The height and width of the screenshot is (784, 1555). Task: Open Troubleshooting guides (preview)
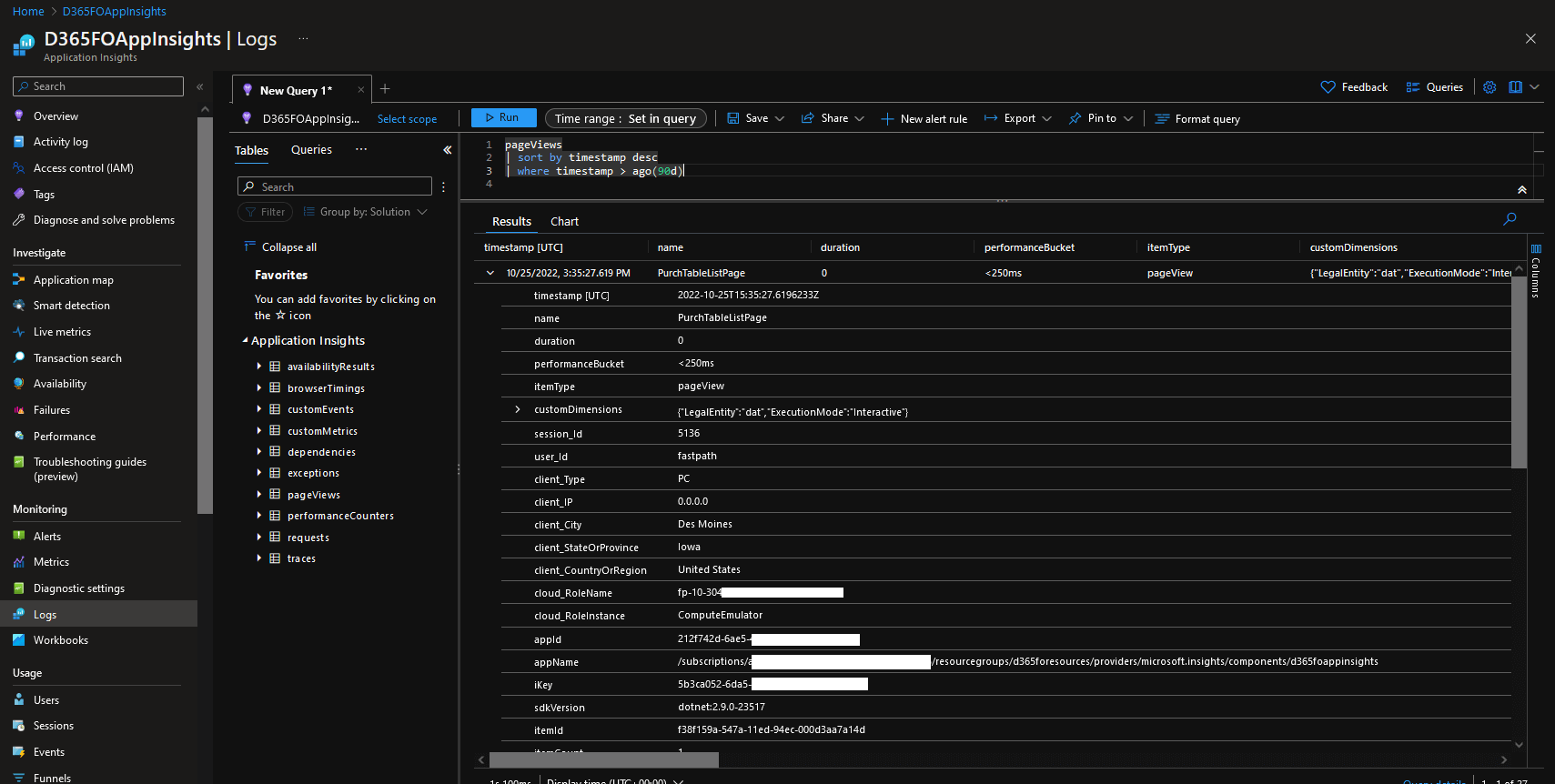pyautogui.click(x=89, y=469)
